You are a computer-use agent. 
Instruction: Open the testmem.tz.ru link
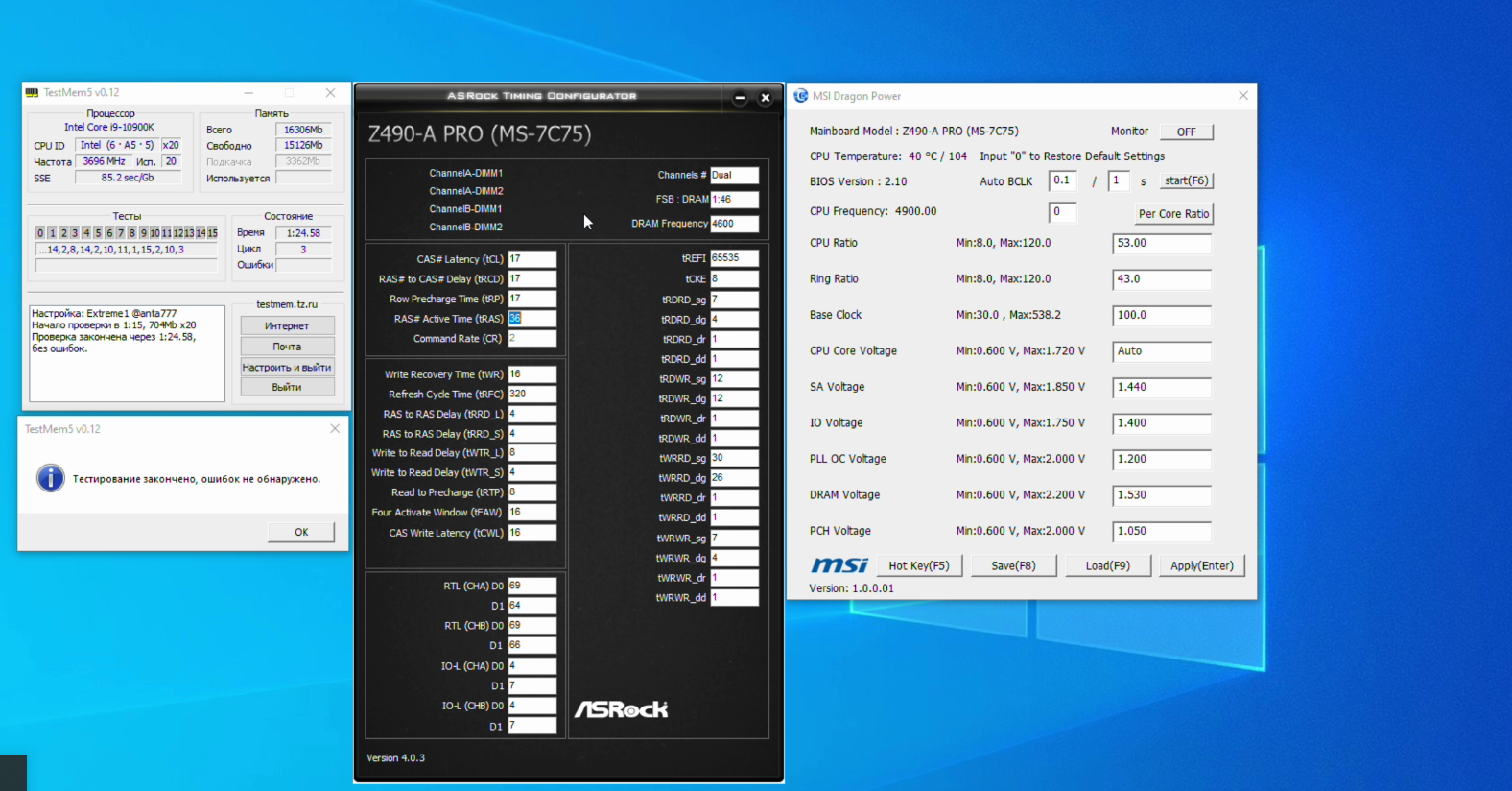287,304
